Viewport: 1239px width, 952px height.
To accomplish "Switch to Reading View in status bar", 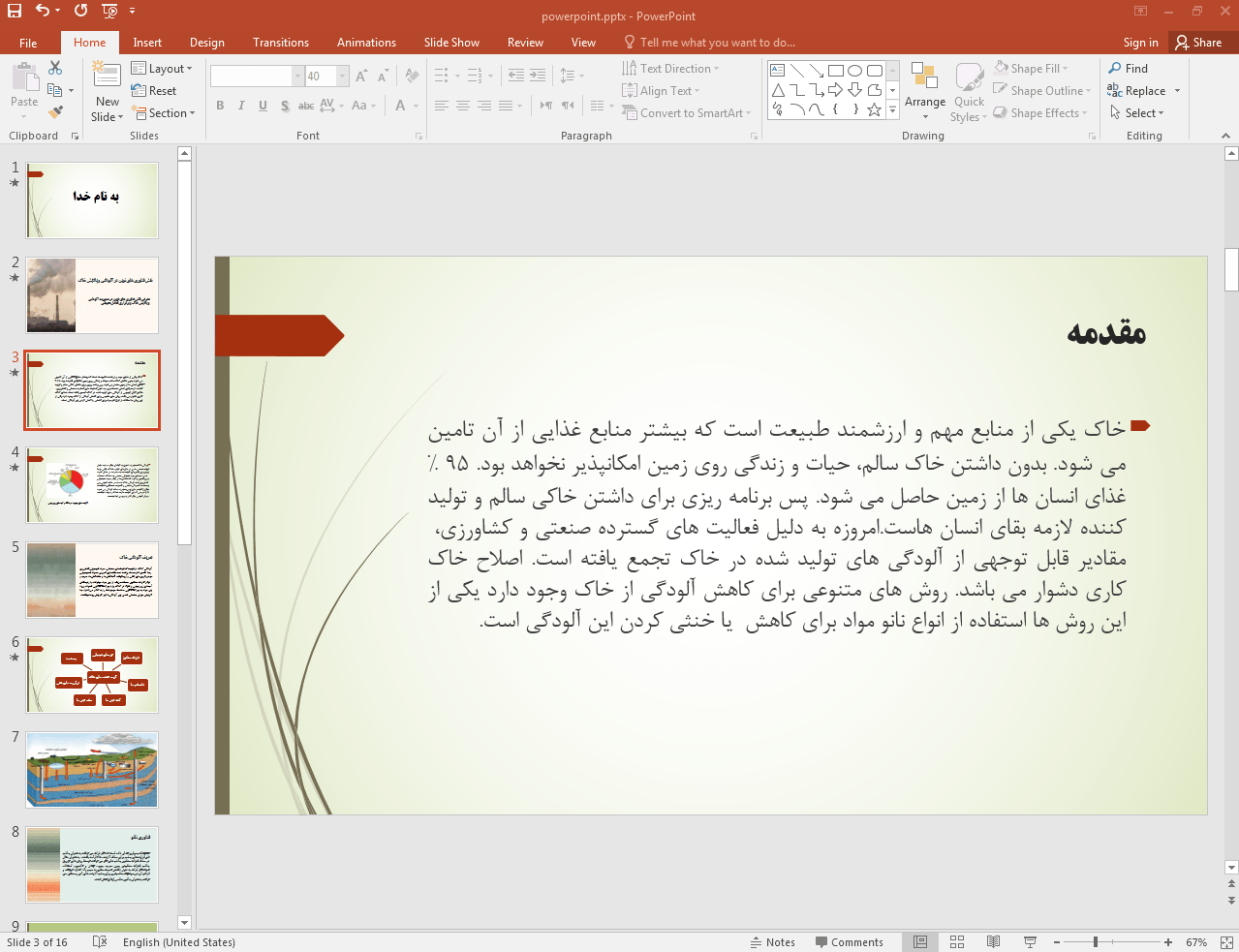I will point(993,942).
